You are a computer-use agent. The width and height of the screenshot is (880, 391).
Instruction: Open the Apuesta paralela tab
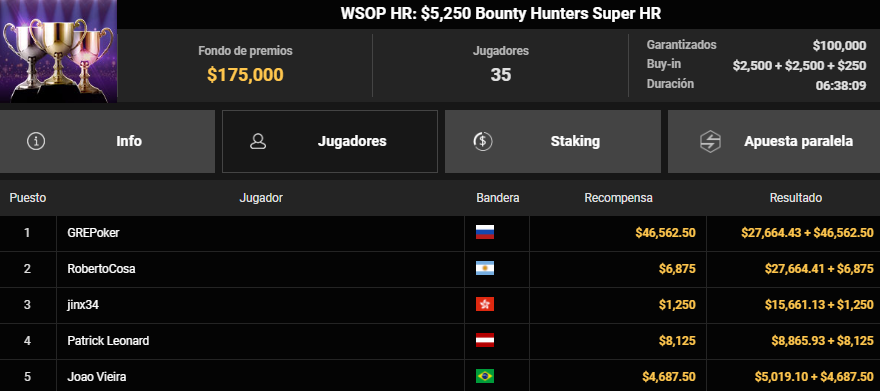click(774, 141)
